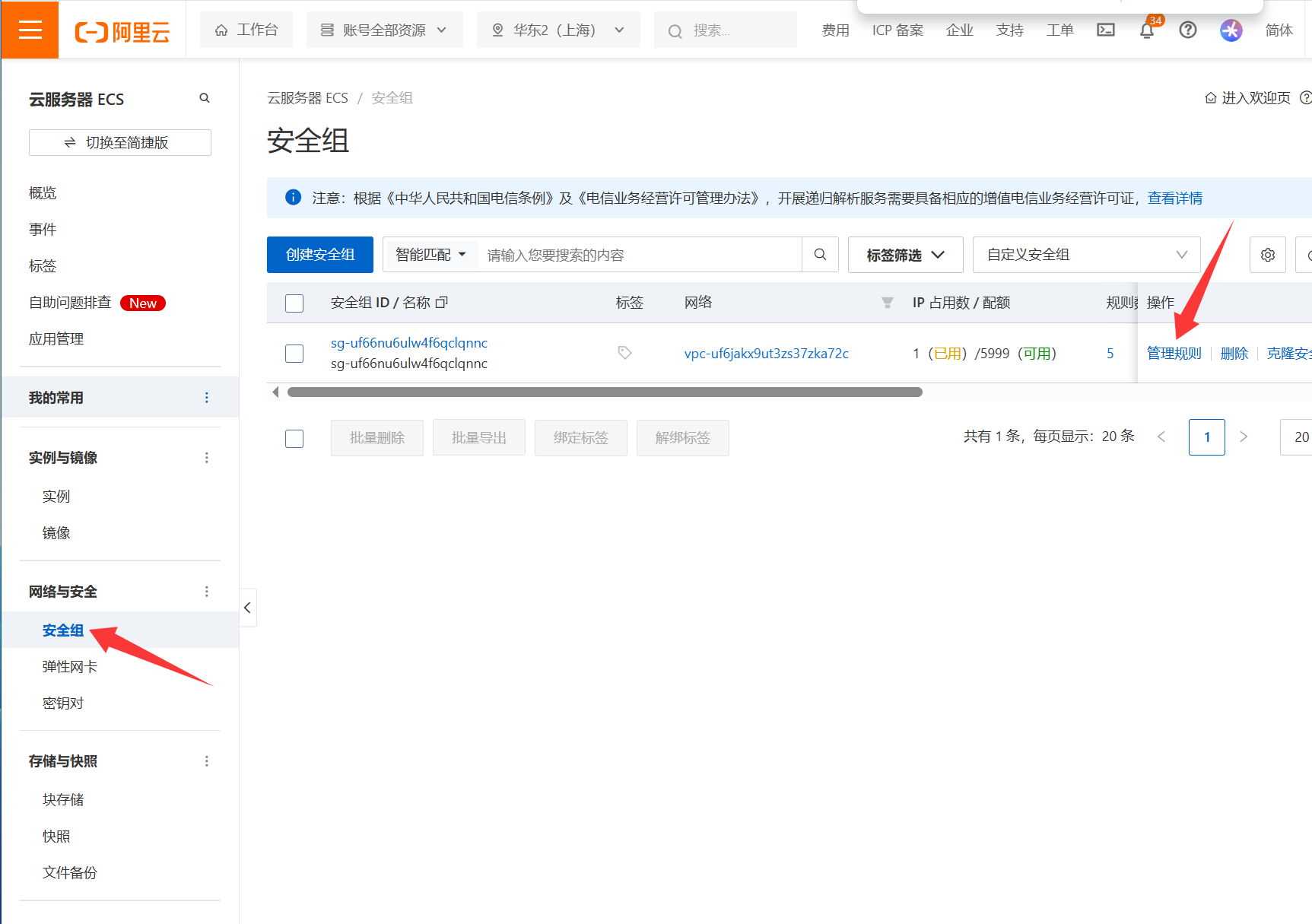
Task: Copy security group ID column icon
Action: 442,302
